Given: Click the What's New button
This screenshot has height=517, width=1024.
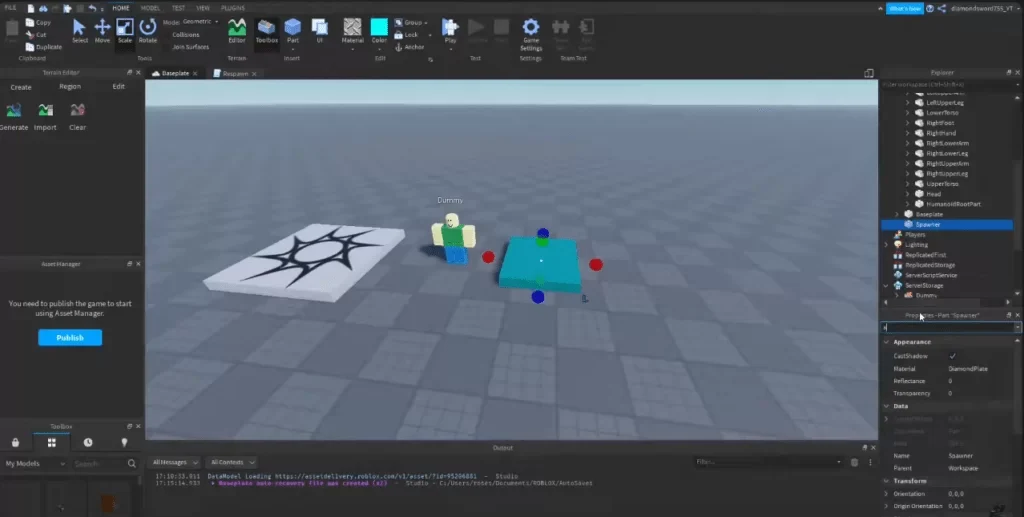Looking at the screenshot, I should [x=905, y=8].
